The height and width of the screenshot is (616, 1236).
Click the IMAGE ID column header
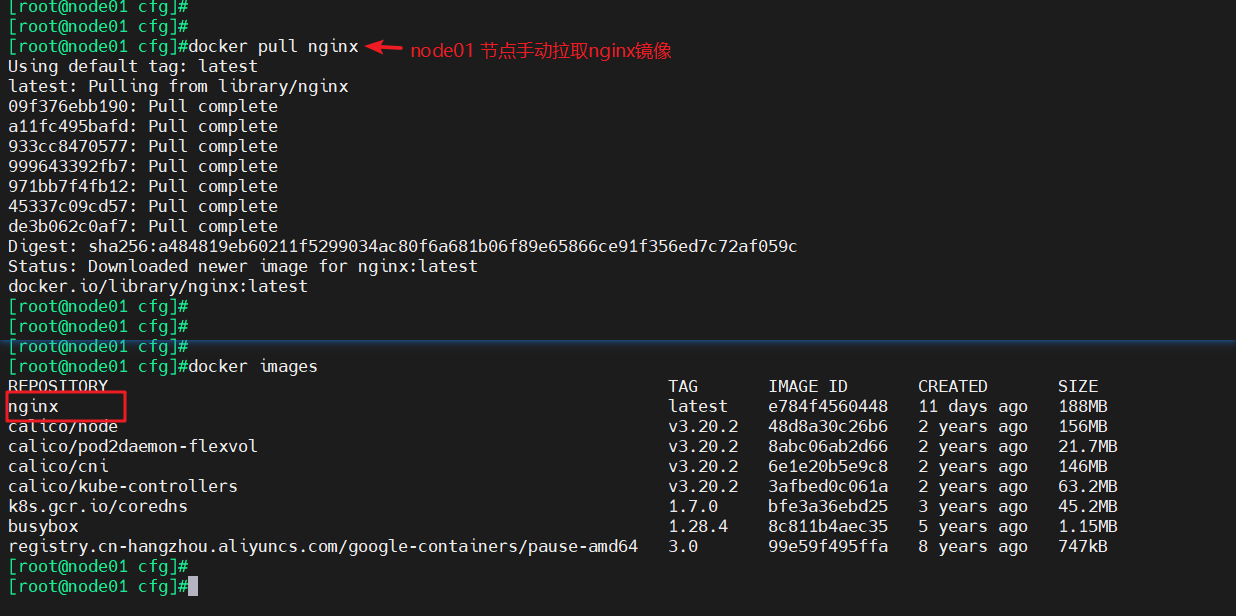coord(808,386)
